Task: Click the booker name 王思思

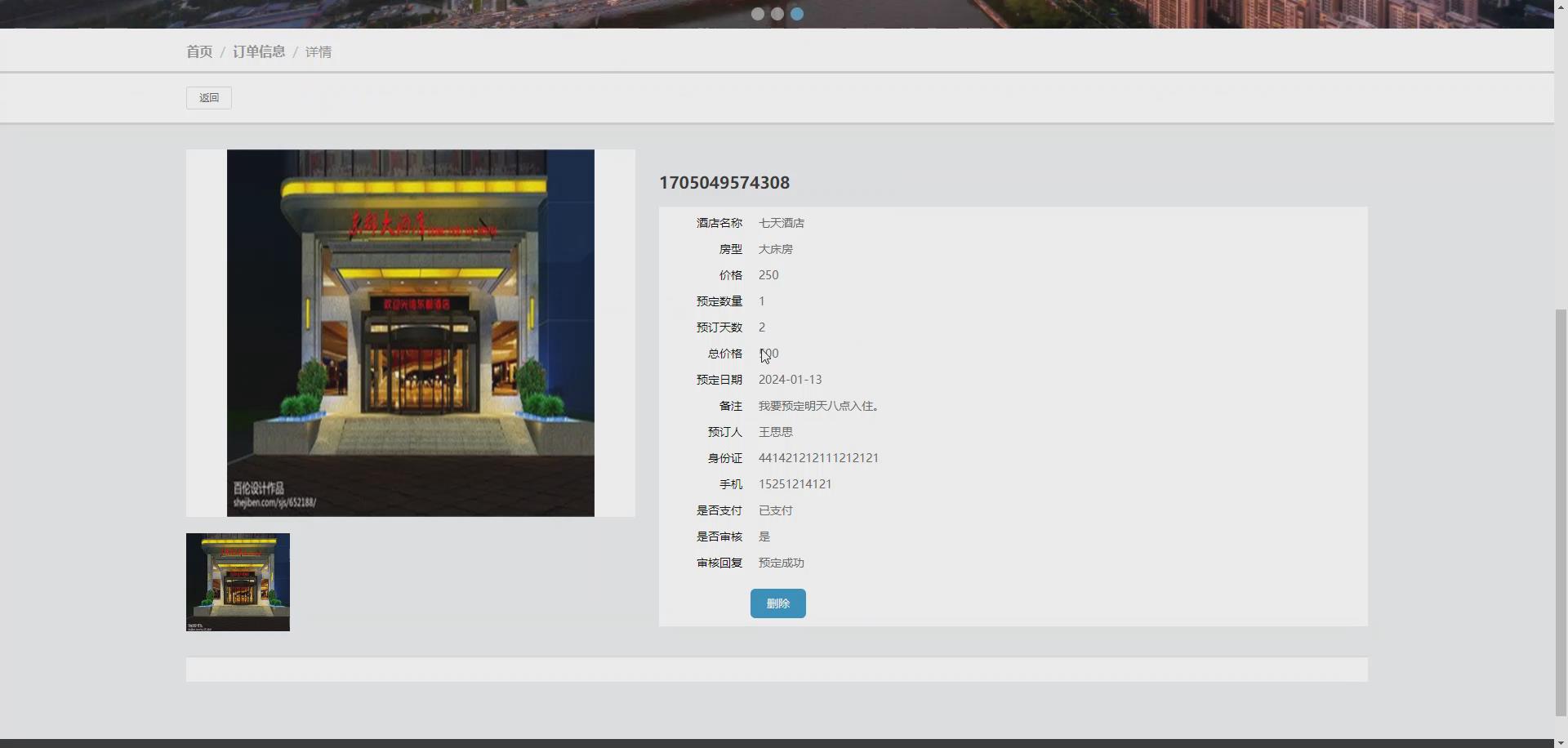Action: click(774, 432)
